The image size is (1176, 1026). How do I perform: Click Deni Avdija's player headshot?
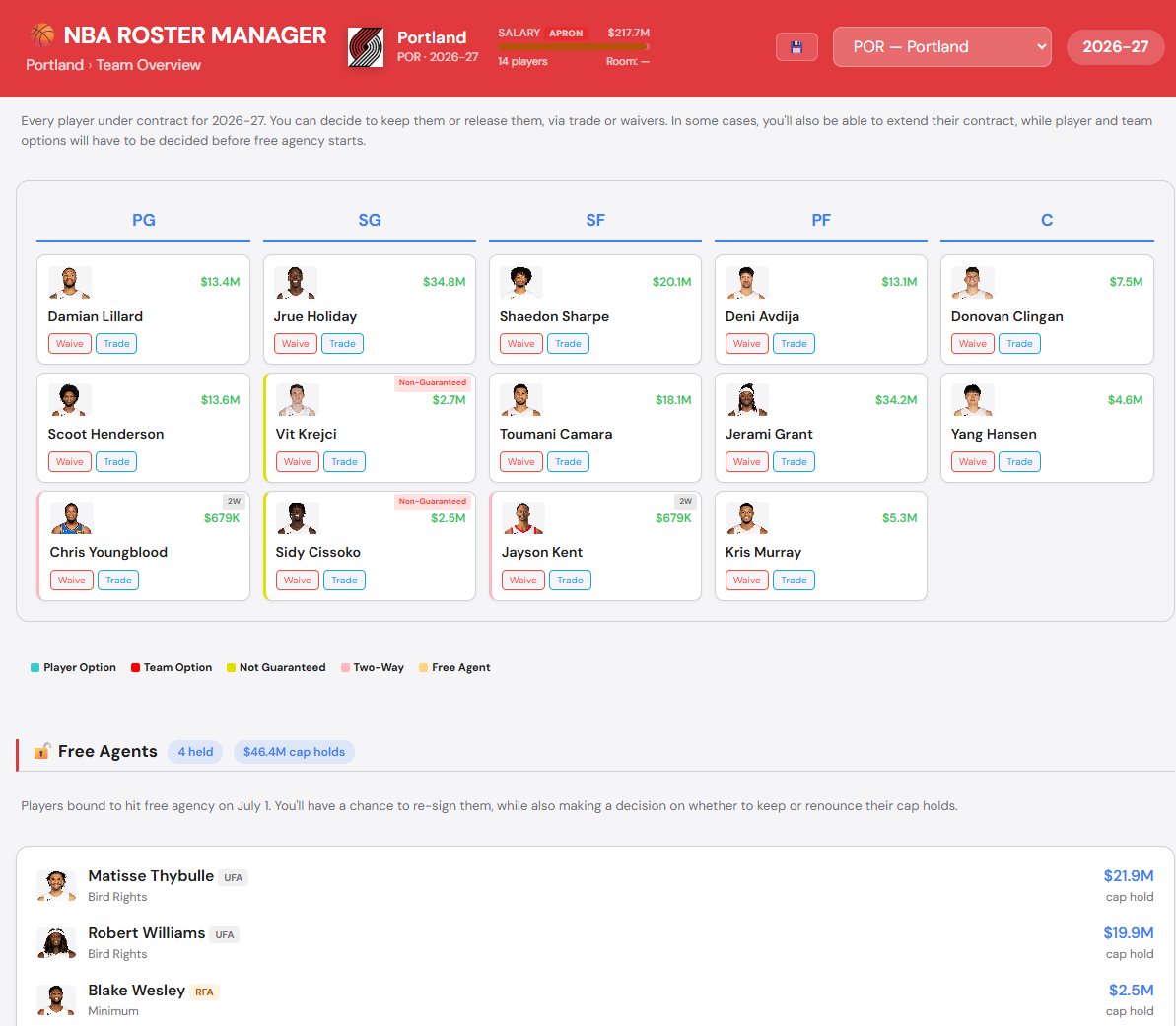[747, 283]
